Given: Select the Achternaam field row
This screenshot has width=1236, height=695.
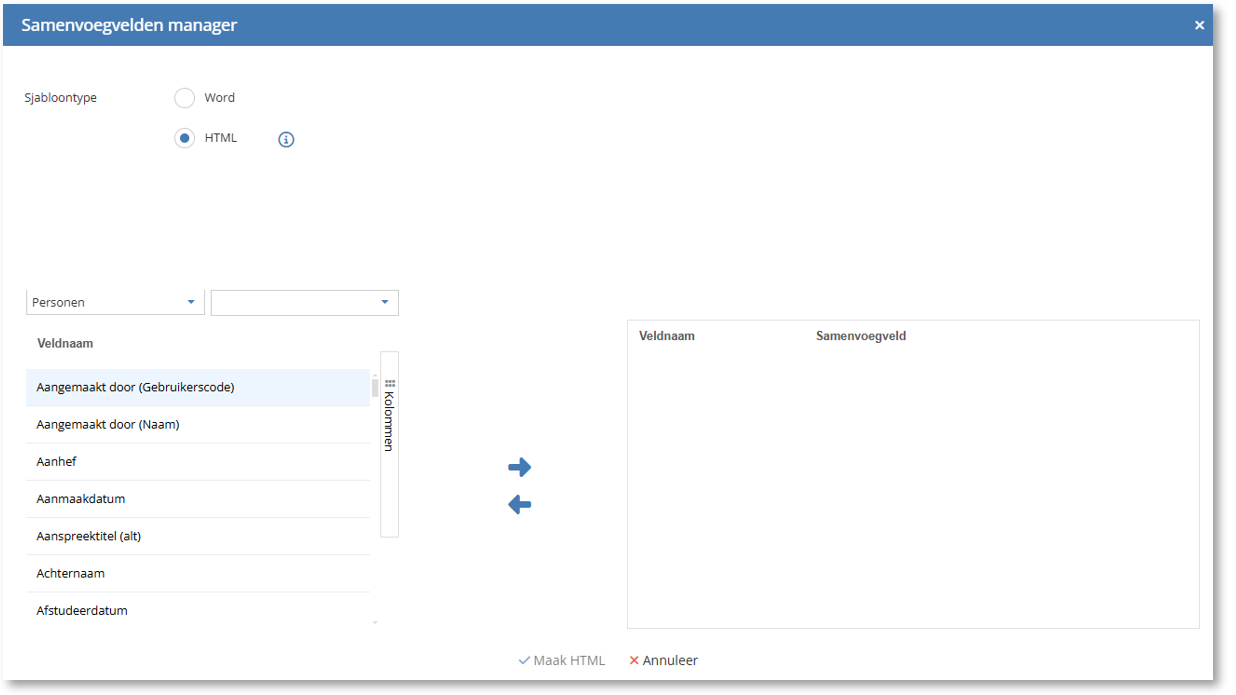Looking at the screenshot, I should 198,574.
